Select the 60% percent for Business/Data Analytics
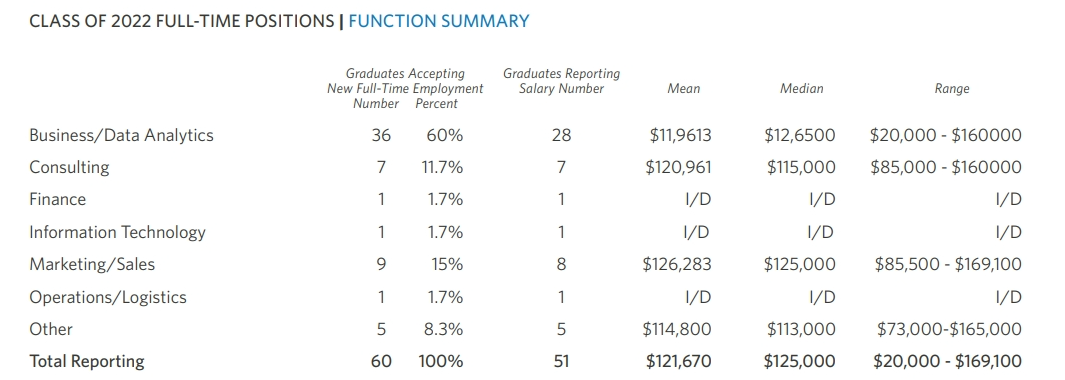The height and width of the screenshot is (380, 1065). 445,135
